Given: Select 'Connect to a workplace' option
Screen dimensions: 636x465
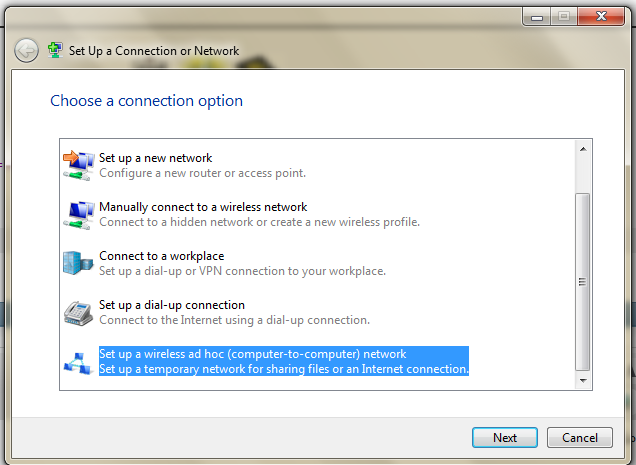Looking at the screenshot, I should click(161, 256).
